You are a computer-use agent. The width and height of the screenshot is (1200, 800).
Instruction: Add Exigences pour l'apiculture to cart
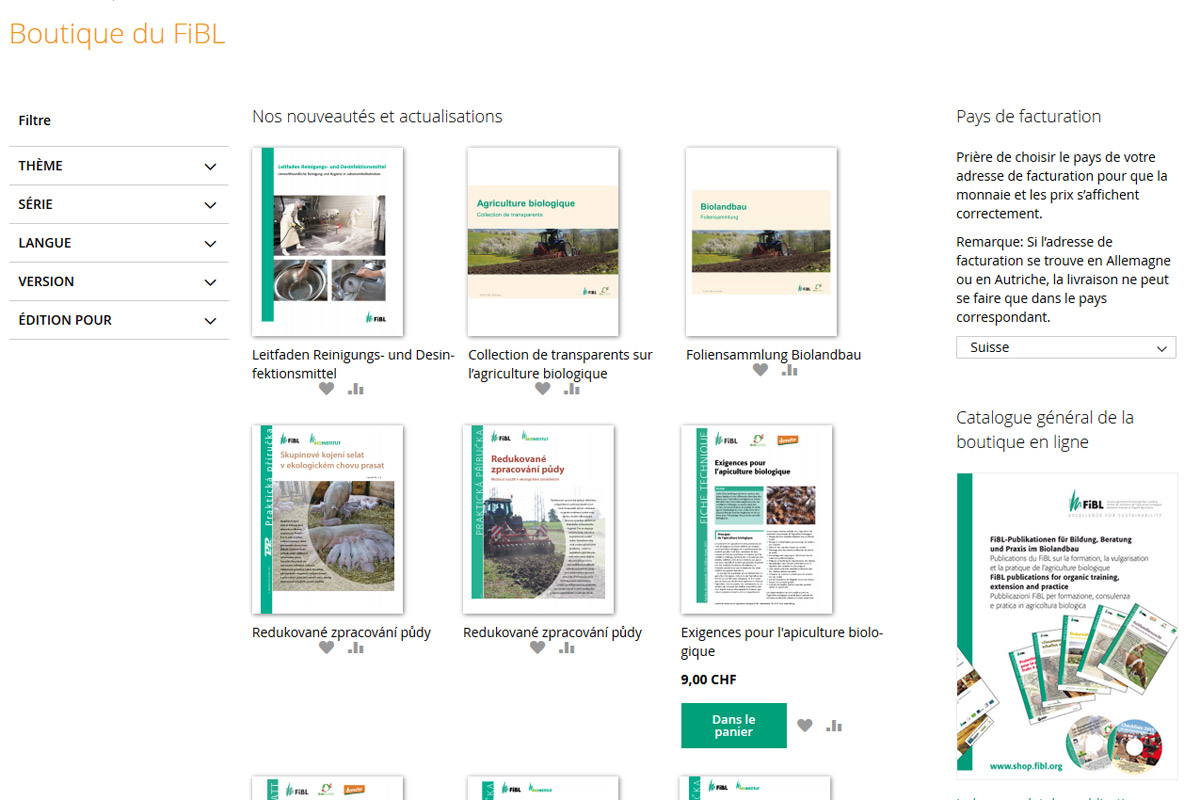click(733, 726)
